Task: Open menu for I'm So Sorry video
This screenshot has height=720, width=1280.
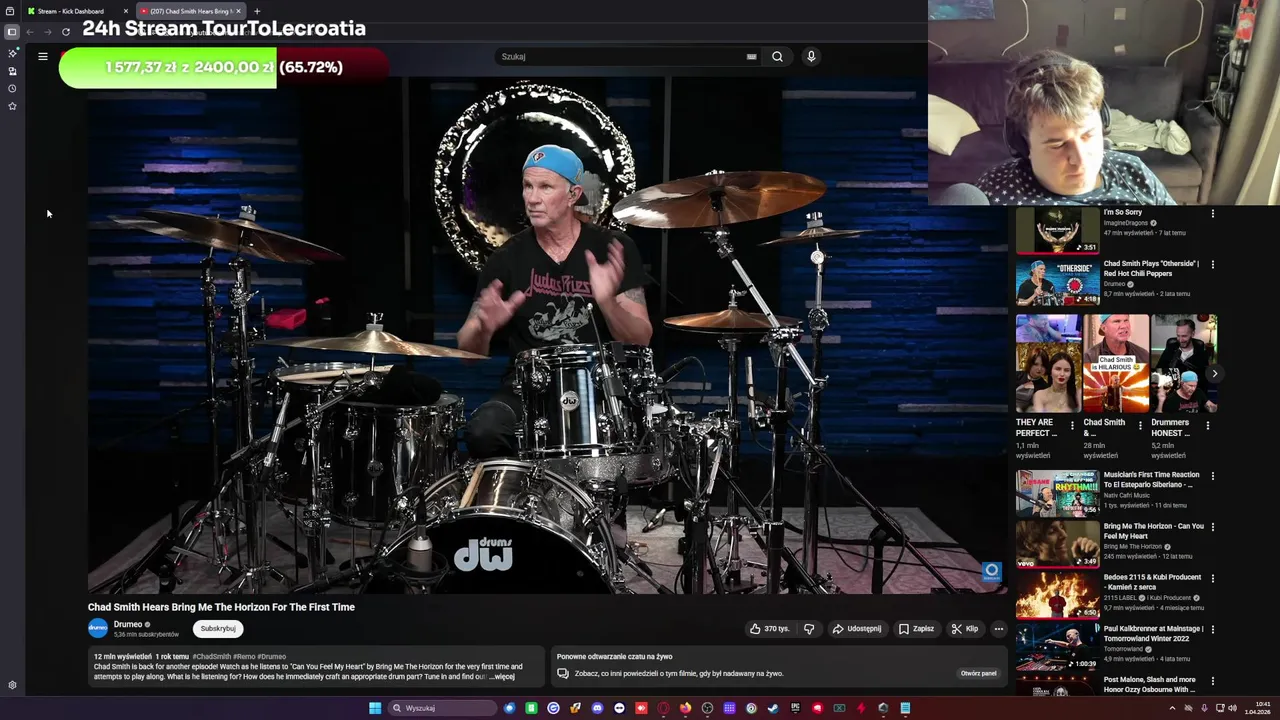Action: tap(1213, 213)
